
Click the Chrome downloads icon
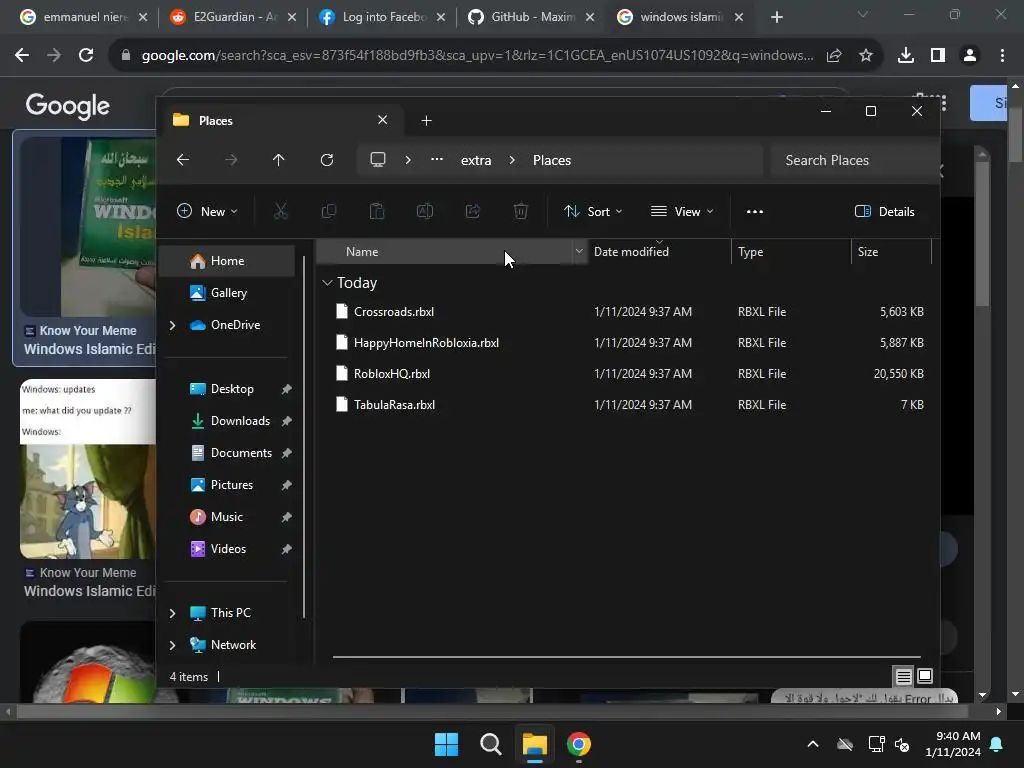(x=906, y=56)
